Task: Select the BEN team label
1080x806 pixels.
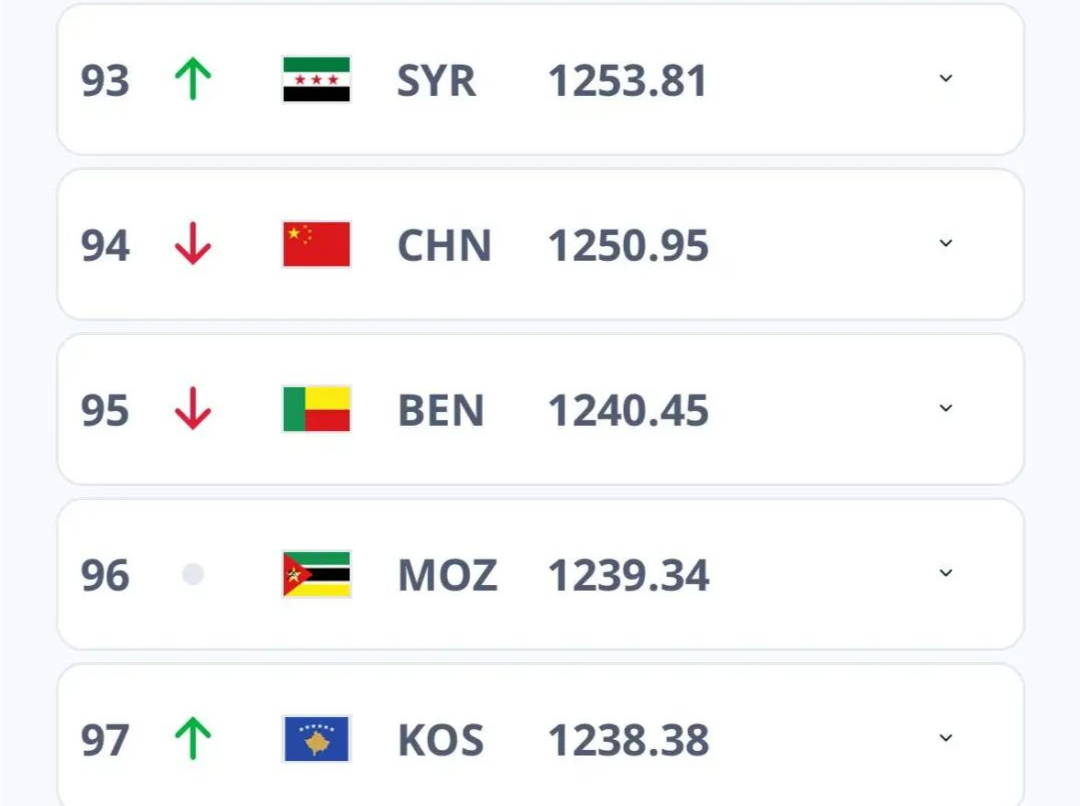Action: (441, 411)
